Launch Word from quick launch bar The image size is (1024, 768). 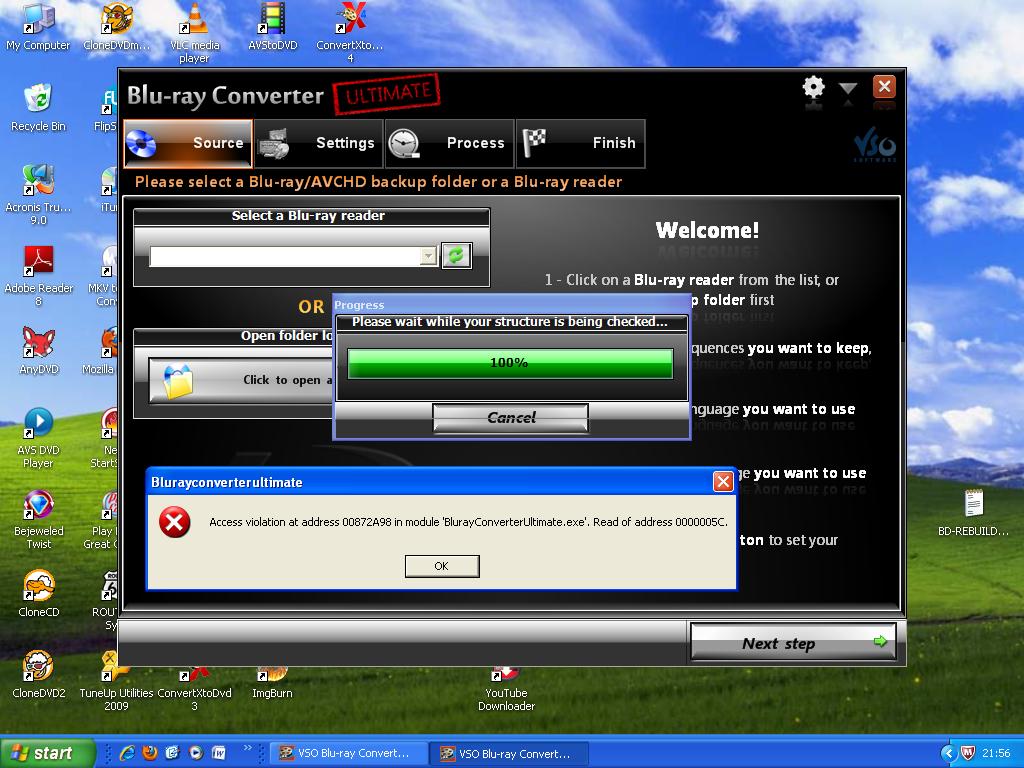218,753
